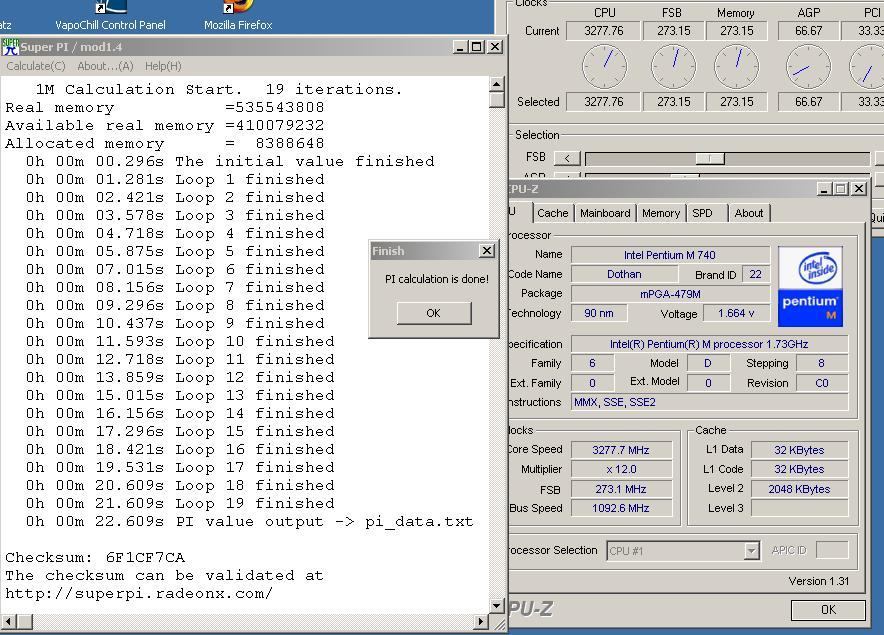Screen dimensions: 884x635
Task: Click the Loop 19 finished line
Action: pyautogui.click(x=180, y=504)
